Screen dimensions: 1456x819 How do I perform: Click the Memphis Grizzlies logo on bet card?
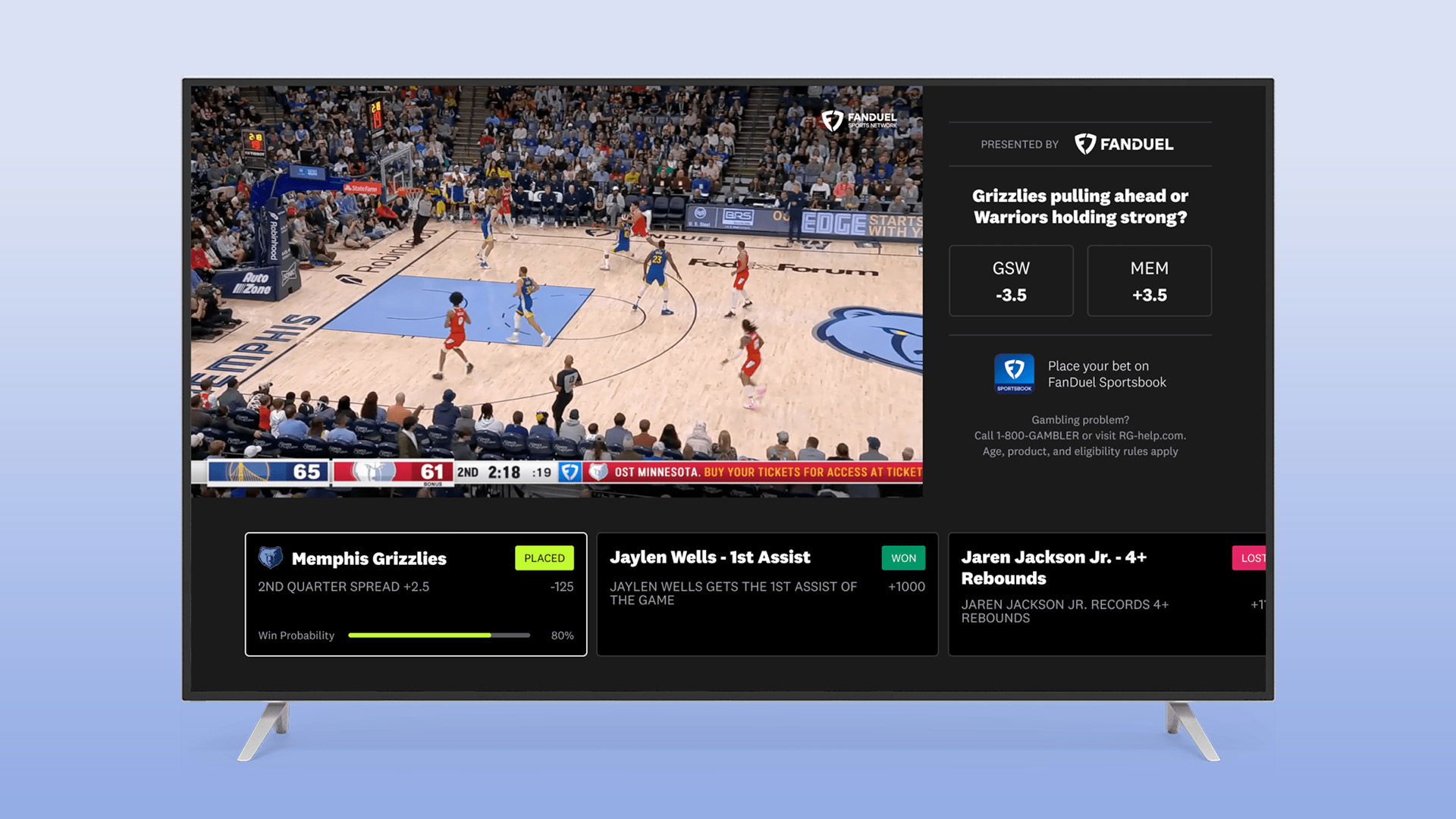click(x=271, y=558)
